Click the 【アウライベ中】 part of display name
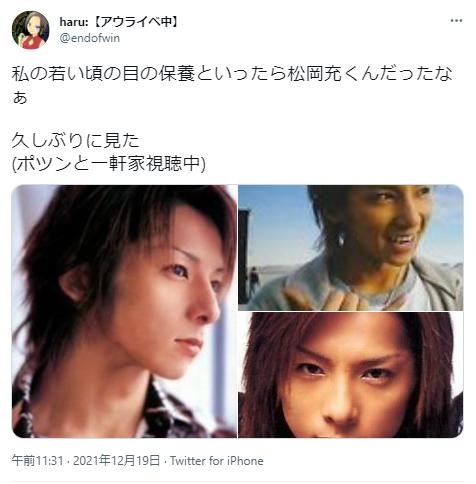The width and height of the screenshot is (476, 484). [x=136, y=22]
